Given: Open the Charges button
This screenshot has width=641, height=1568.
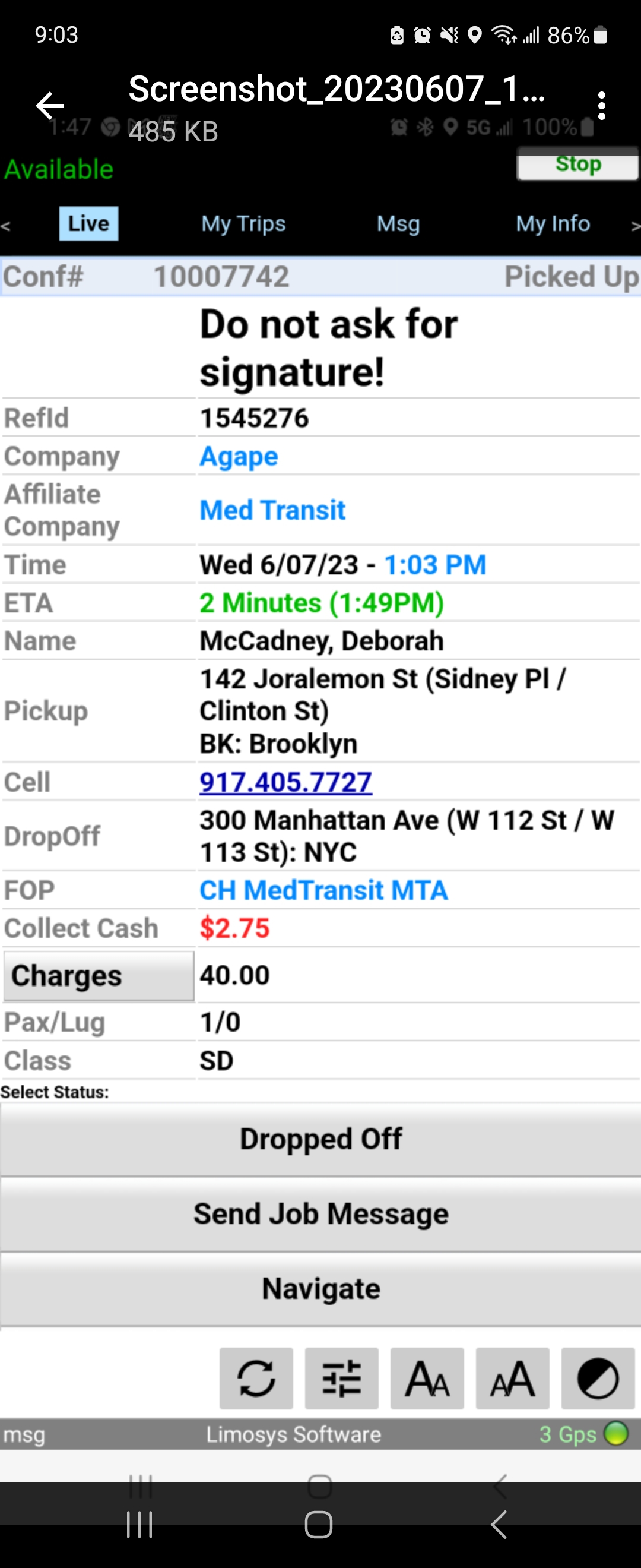Looking at the screenshot, I should [99, 976].
